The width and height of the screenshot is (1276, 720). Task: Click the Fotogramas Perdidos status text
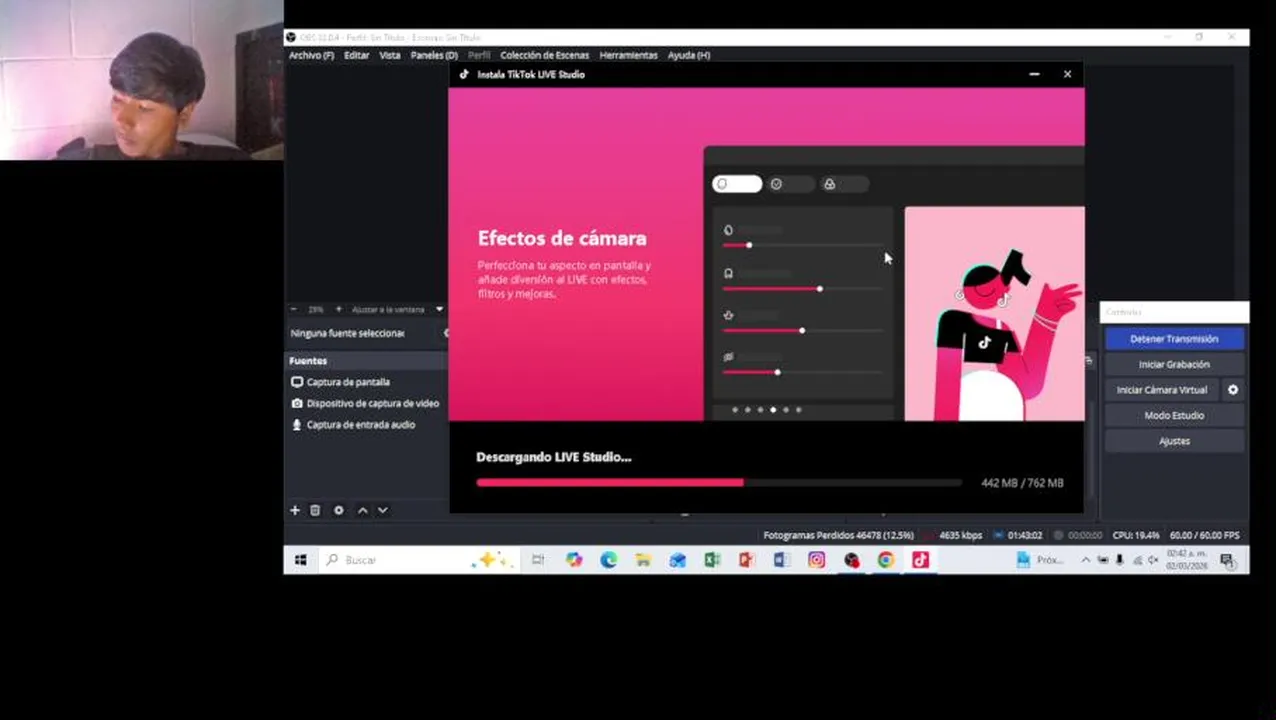tap(838, 536)
